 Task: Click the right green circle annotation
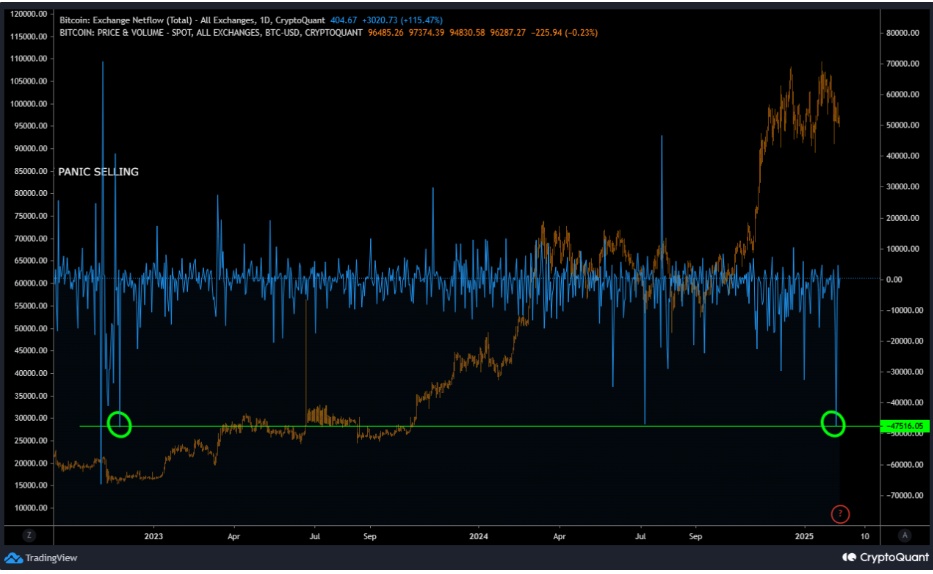(x=833, y=424)
